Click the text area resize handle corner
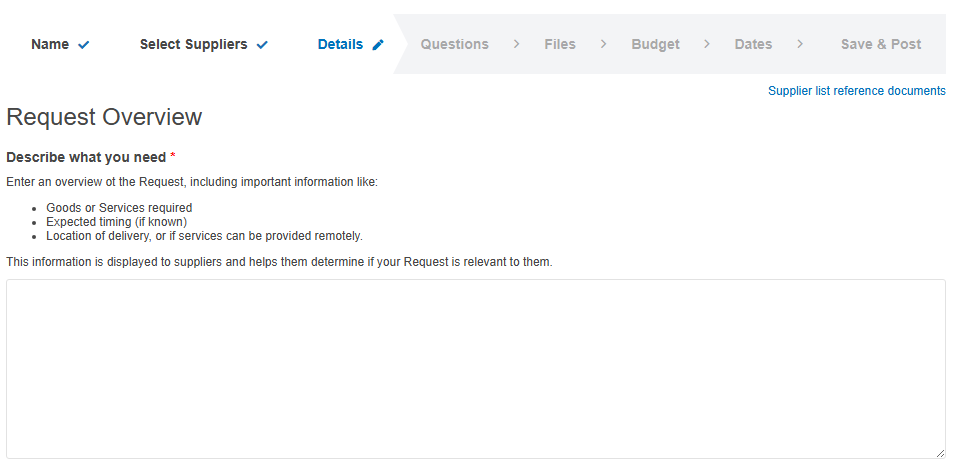This screenshot has width=971, height=469. (941, 454)
